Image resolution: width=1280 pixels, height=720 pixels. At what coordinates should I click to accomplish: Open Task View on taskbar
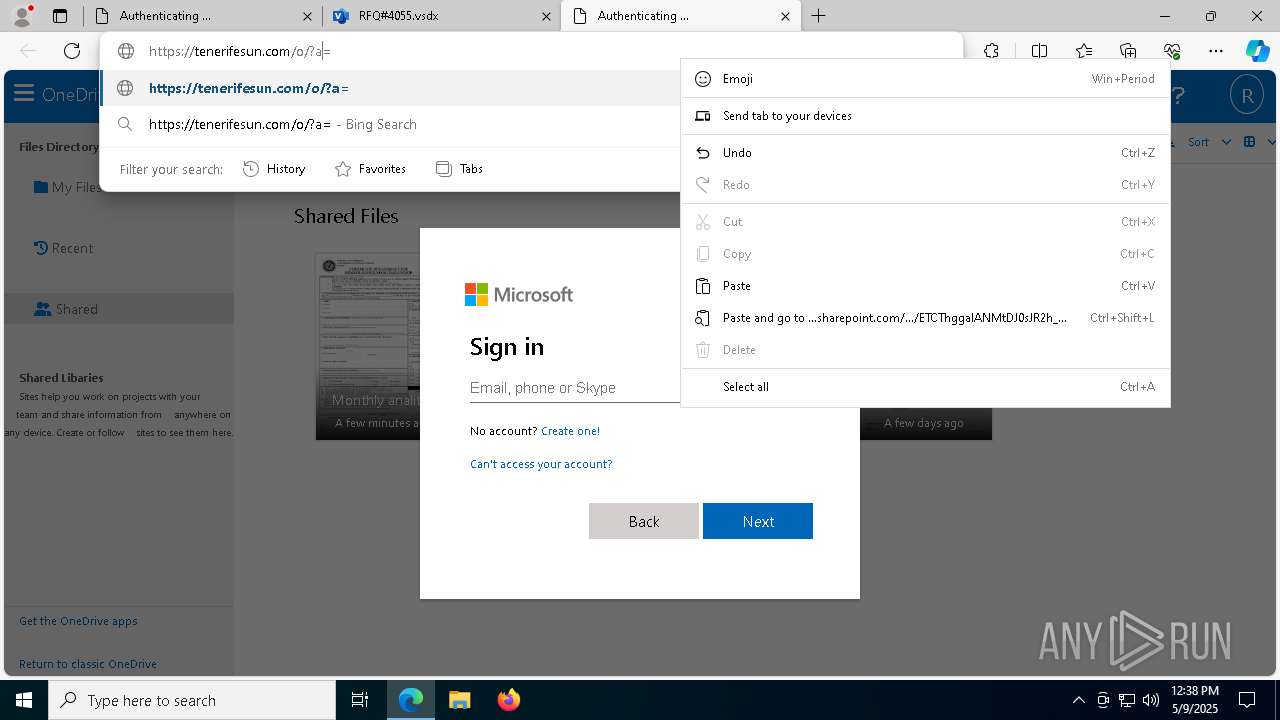pyautogui.click(x=360, y=700)
